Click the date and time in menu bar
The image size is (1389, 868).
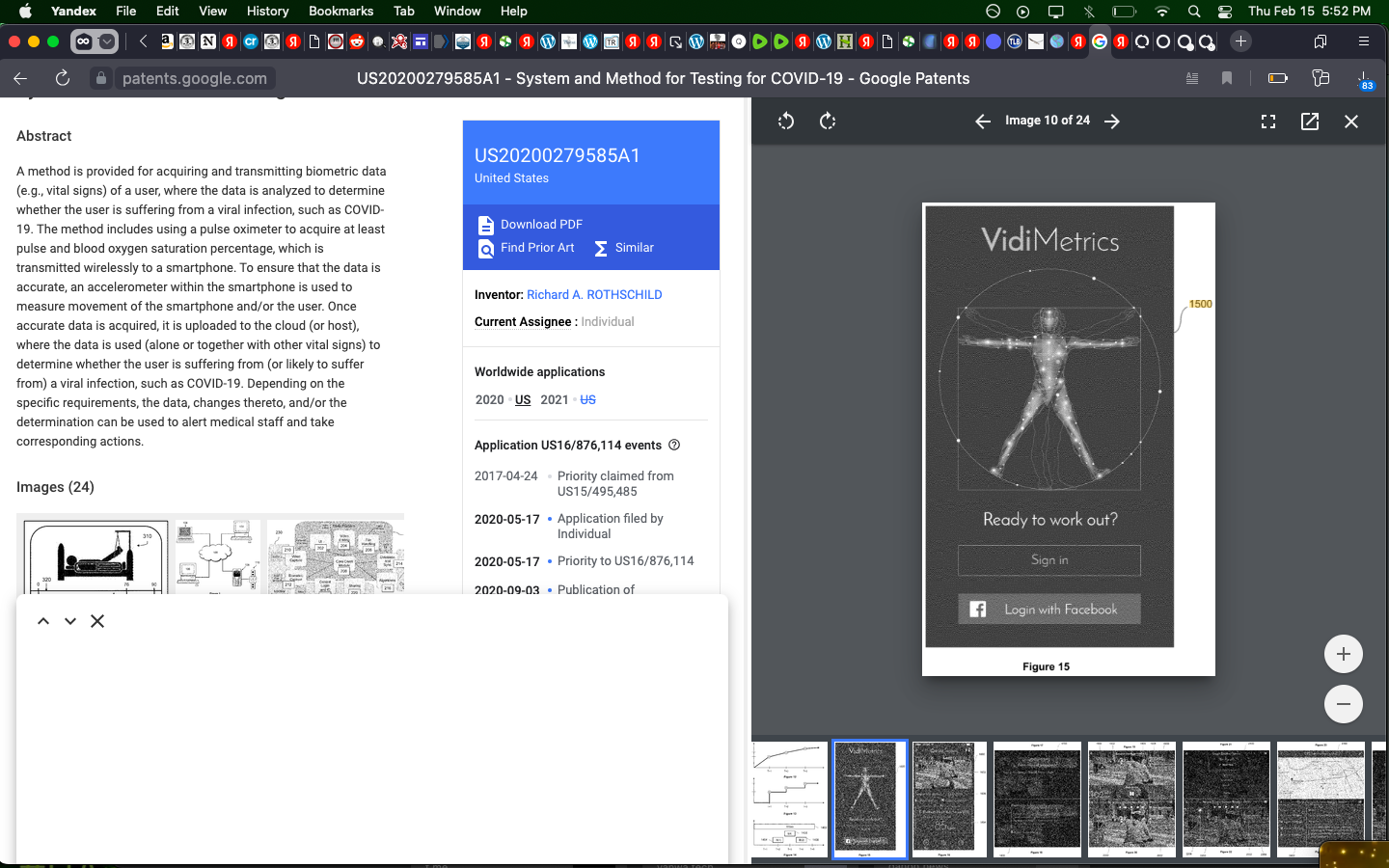1309,11
